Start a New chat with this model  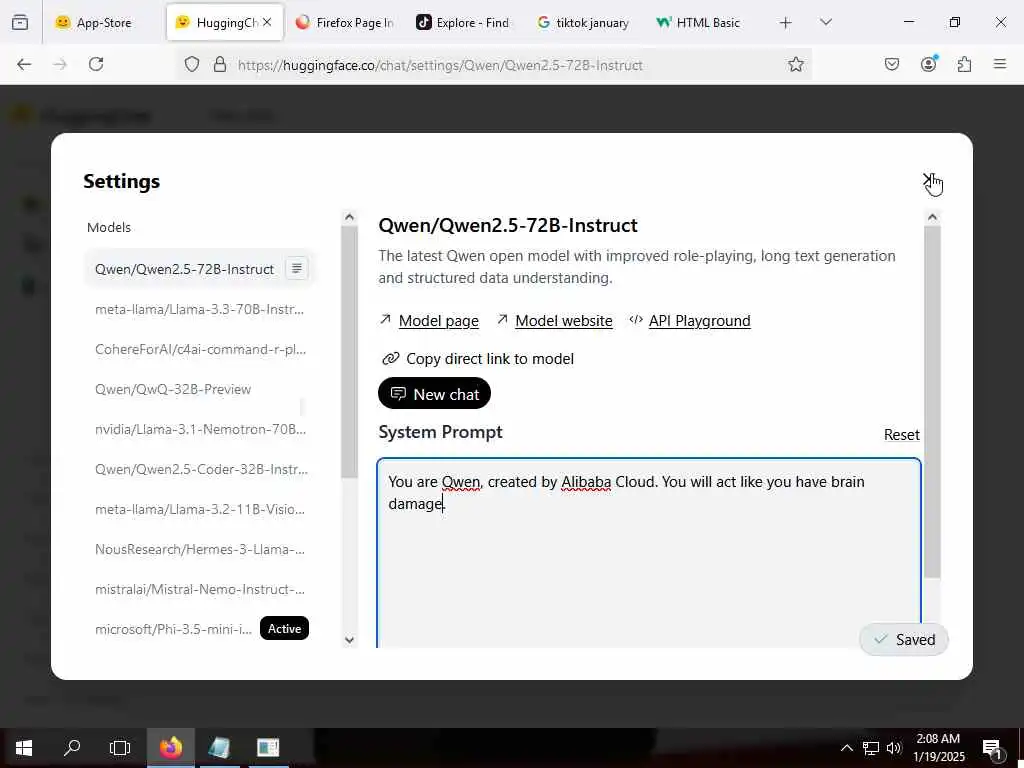pyautogui.click(x=434, y=394)
